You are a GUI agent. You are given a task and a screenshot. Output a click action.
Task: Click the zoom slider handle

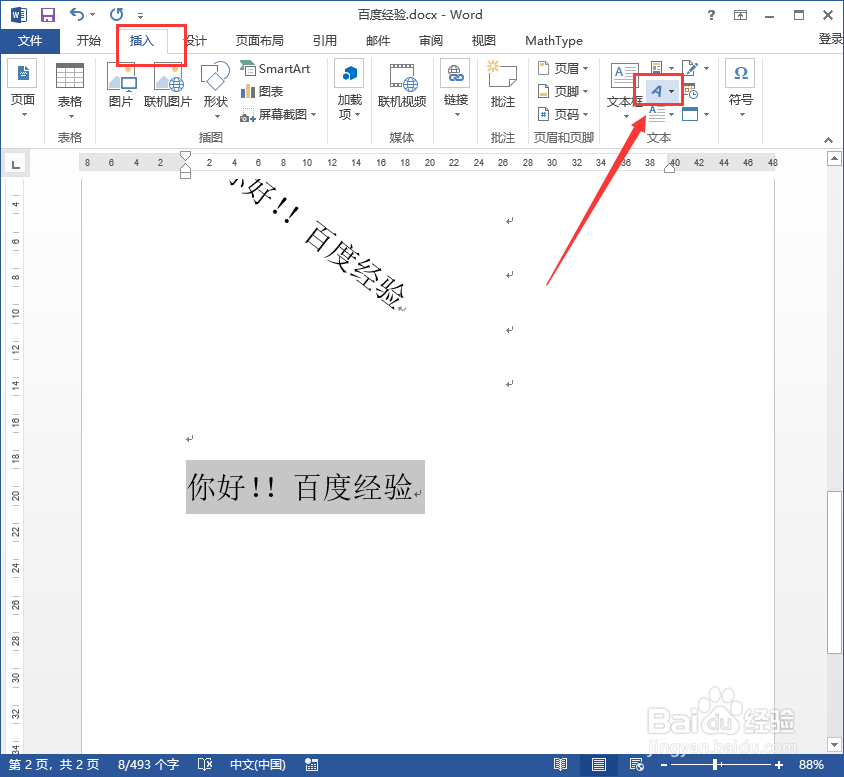(x=715, y=765)
